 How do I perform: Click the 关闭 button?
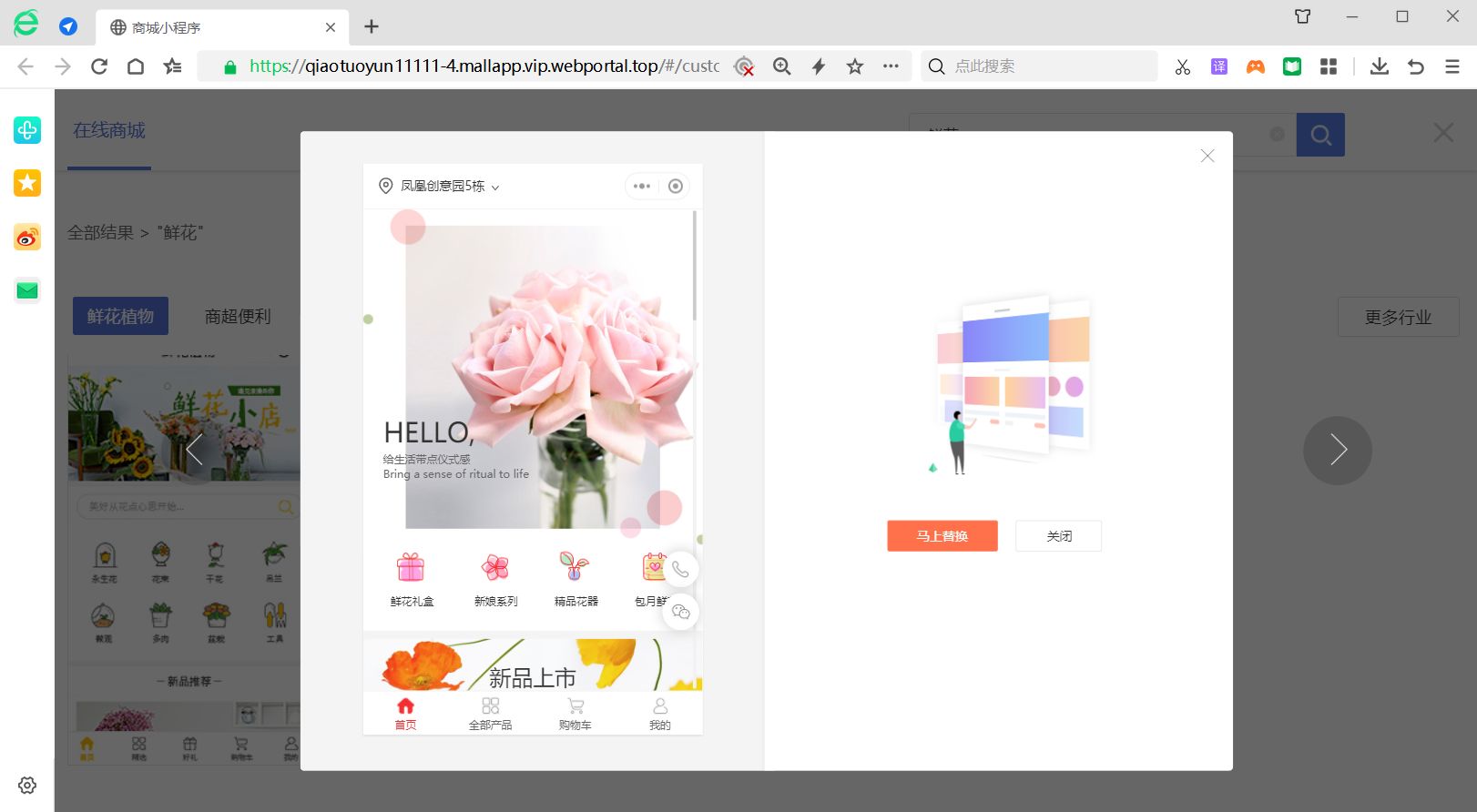pyautogui.click(x=1058, y=536)
